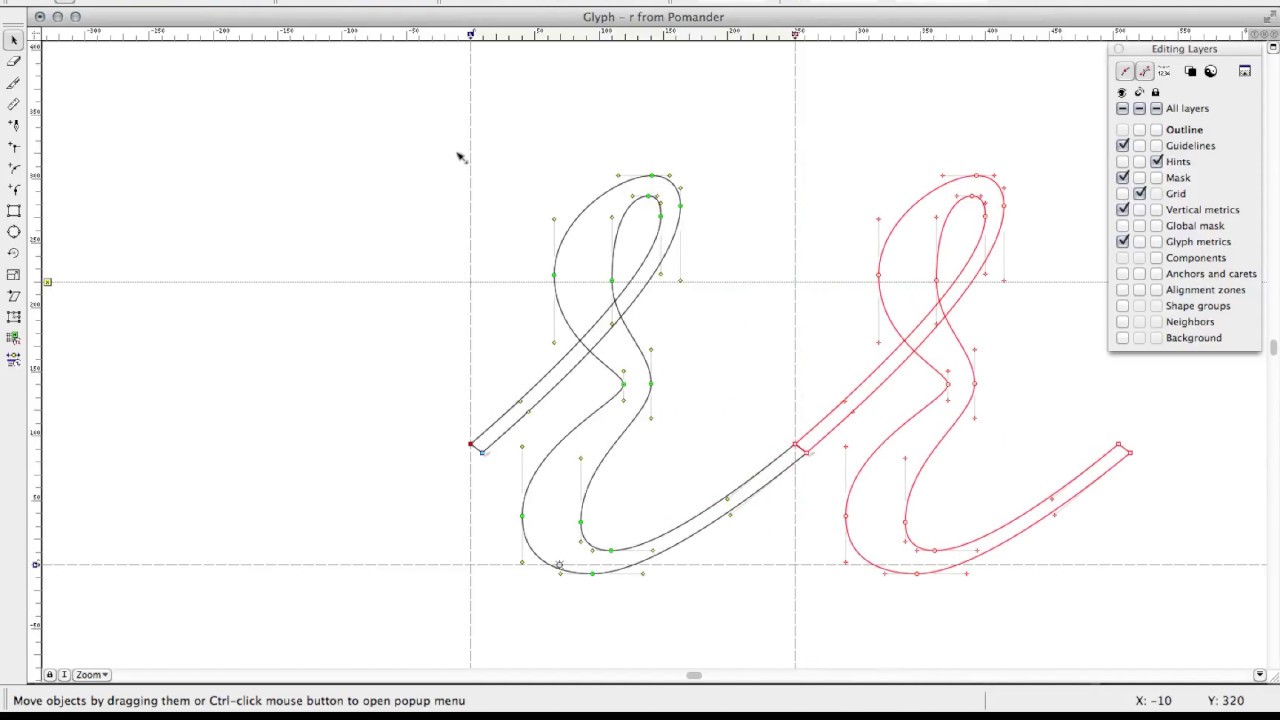Hide the Vertical metrics layer
The image size is (1280, 720).
tap(1122, 210)
